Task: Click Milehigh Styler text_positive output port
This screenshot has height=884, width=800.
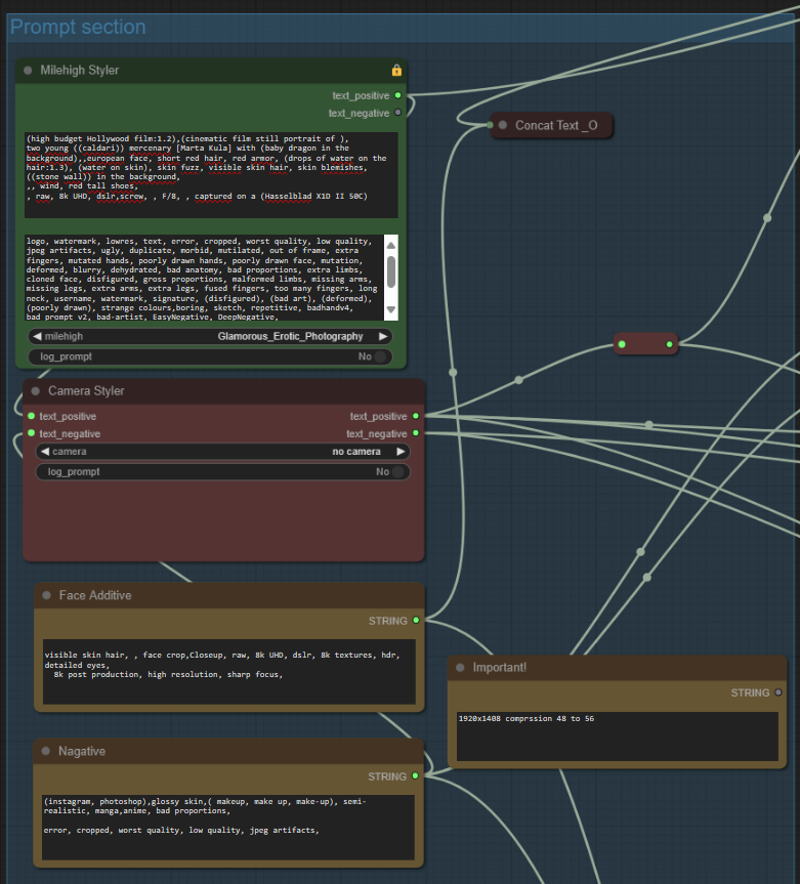Action: tap(398, 96)
